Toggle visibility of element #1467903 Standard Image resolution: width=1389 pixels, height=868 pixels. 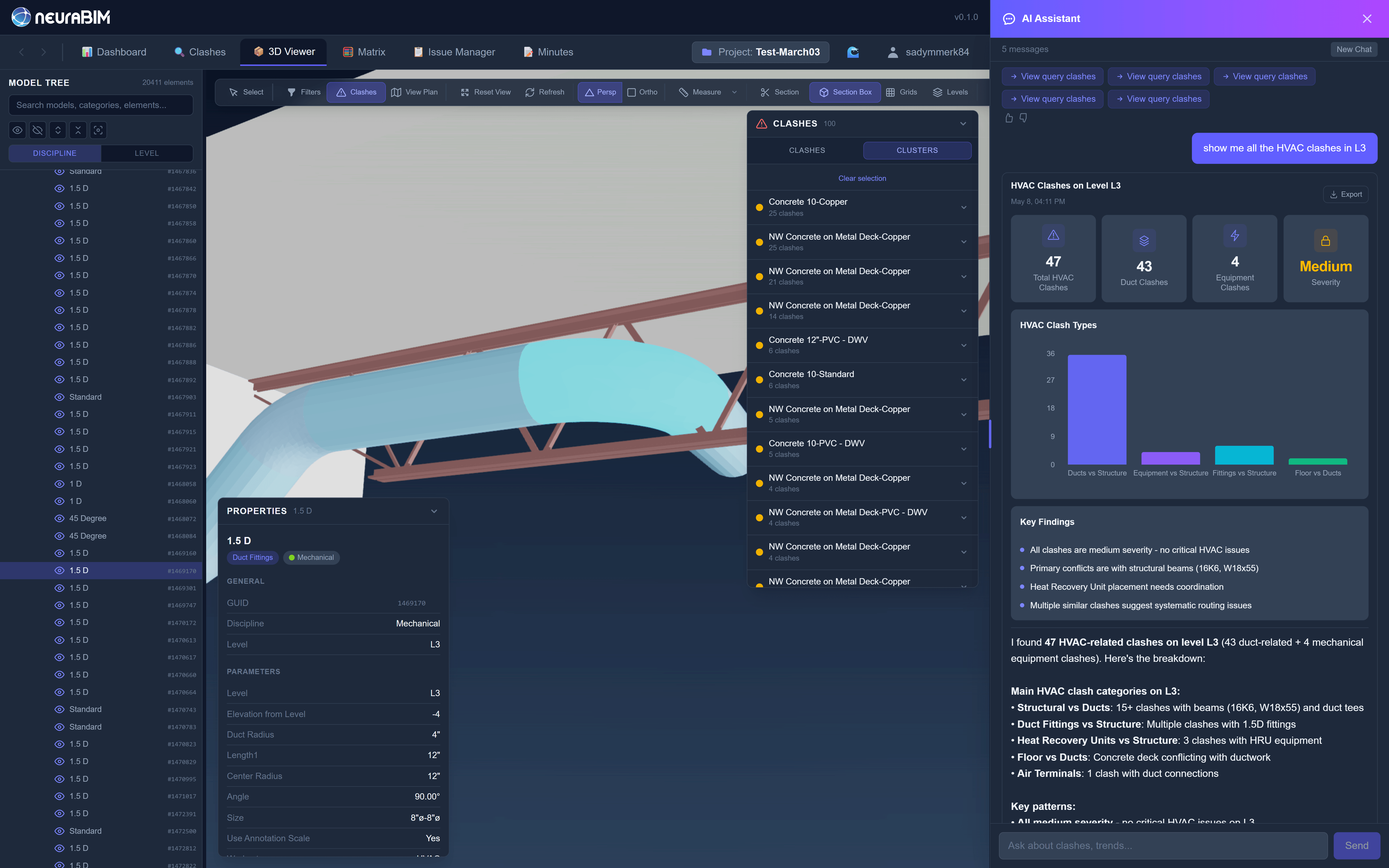[59, 397]
